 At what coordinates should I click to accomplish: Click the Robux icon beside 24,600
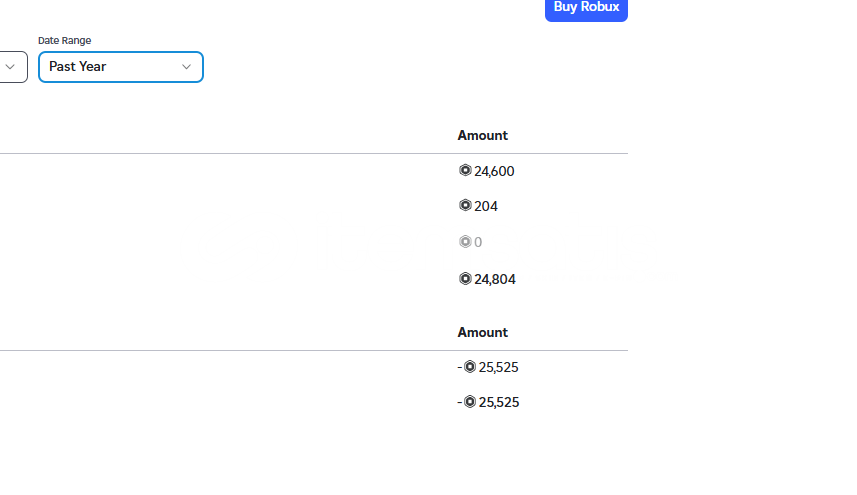pos(465,170)
